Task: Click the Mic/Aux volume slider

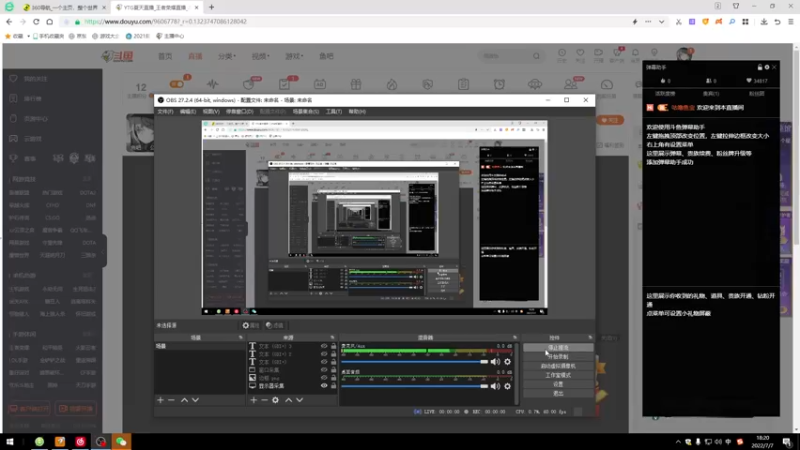Action: click(414, 362)
